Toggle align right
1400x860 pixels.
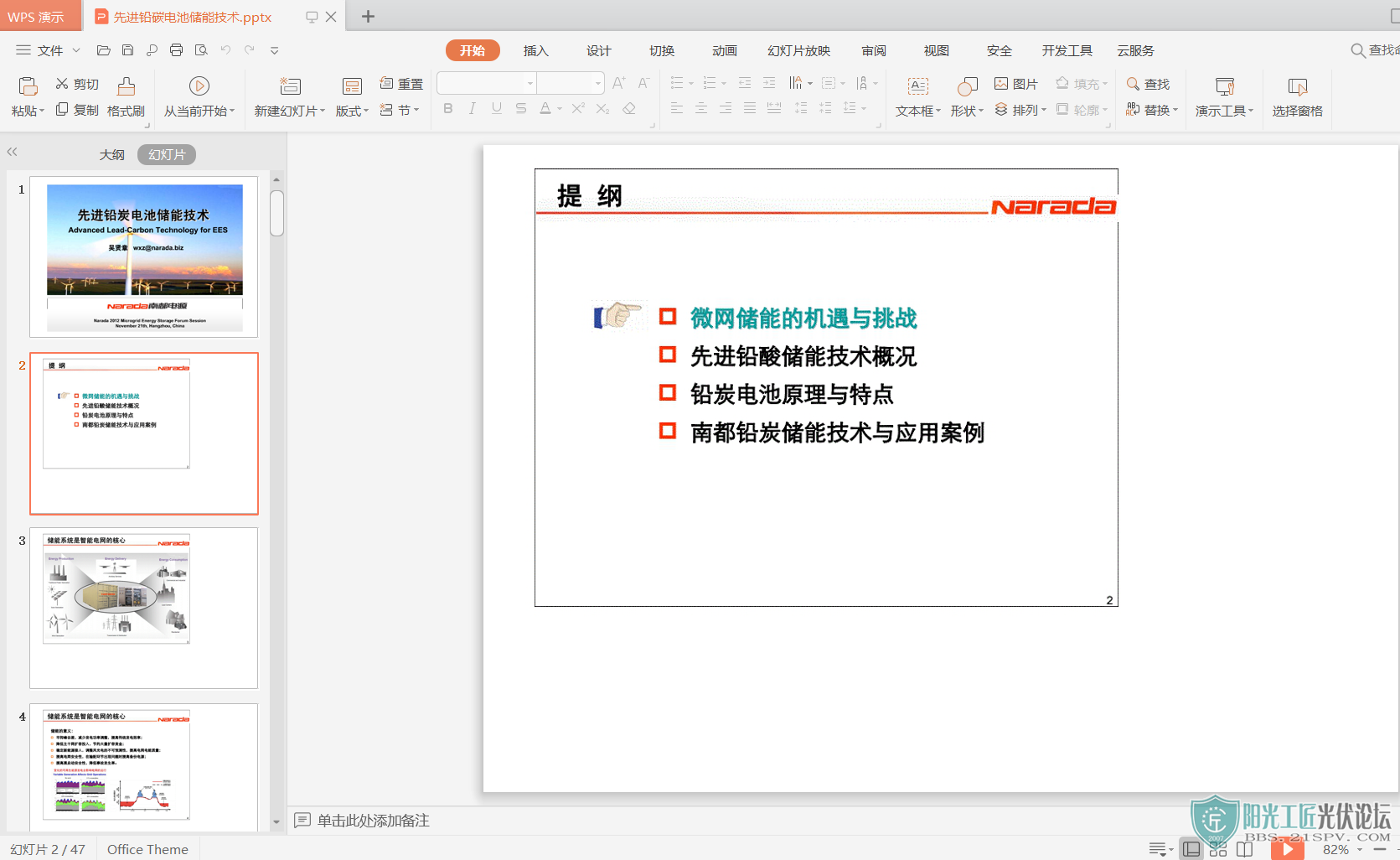pos(726,108)
